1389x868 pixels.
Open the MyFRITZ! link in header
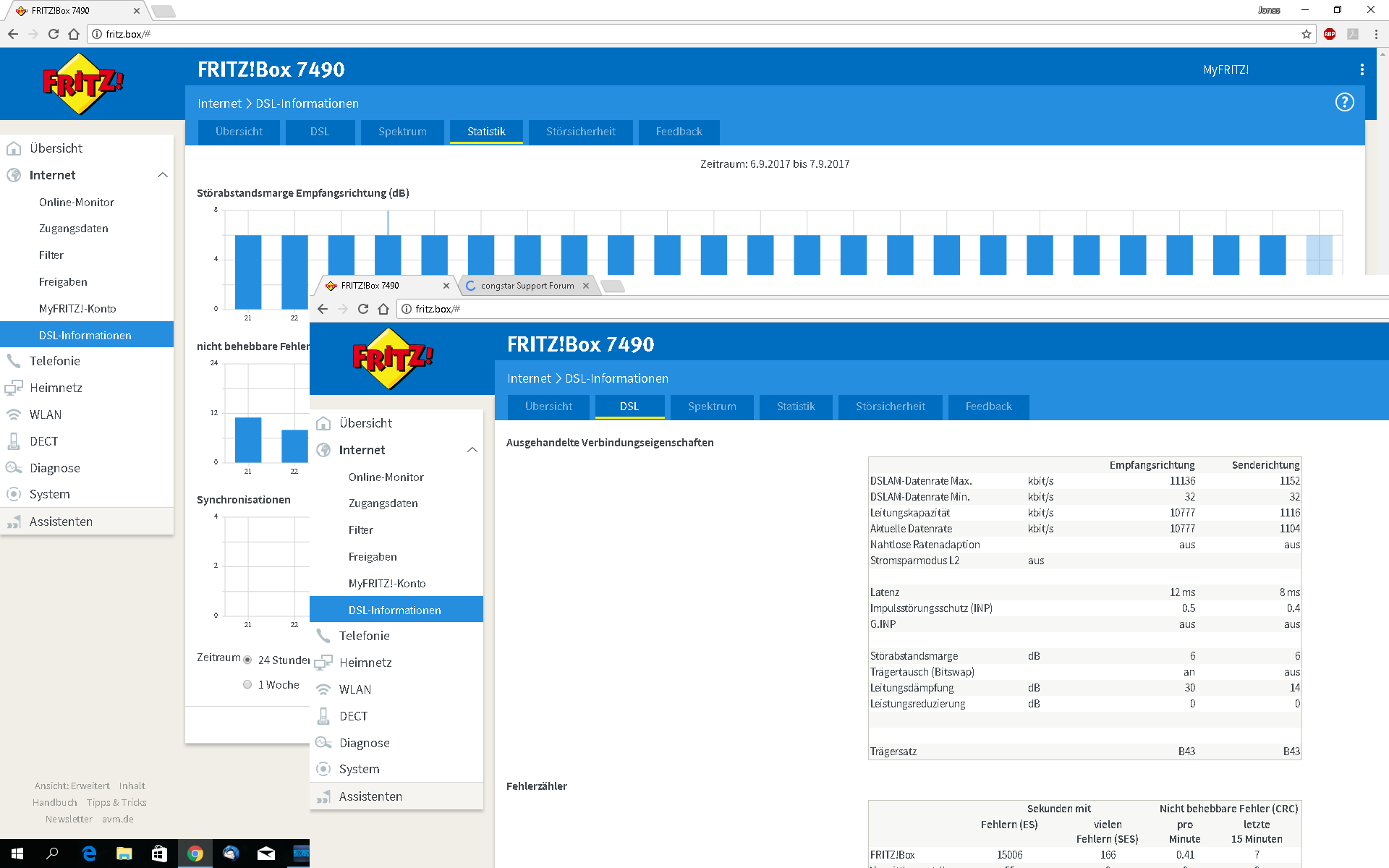coord(1226,69)
